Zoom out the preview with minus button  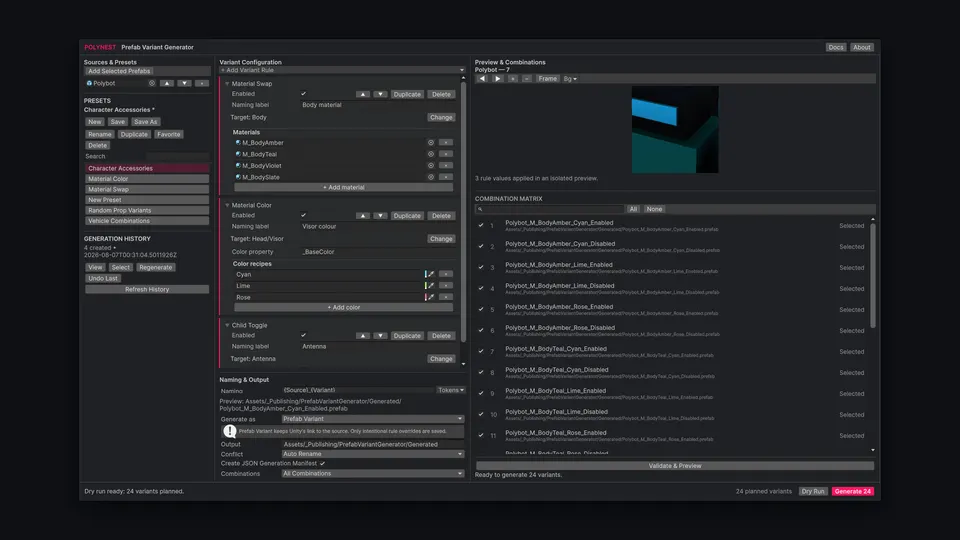(527, 79)
